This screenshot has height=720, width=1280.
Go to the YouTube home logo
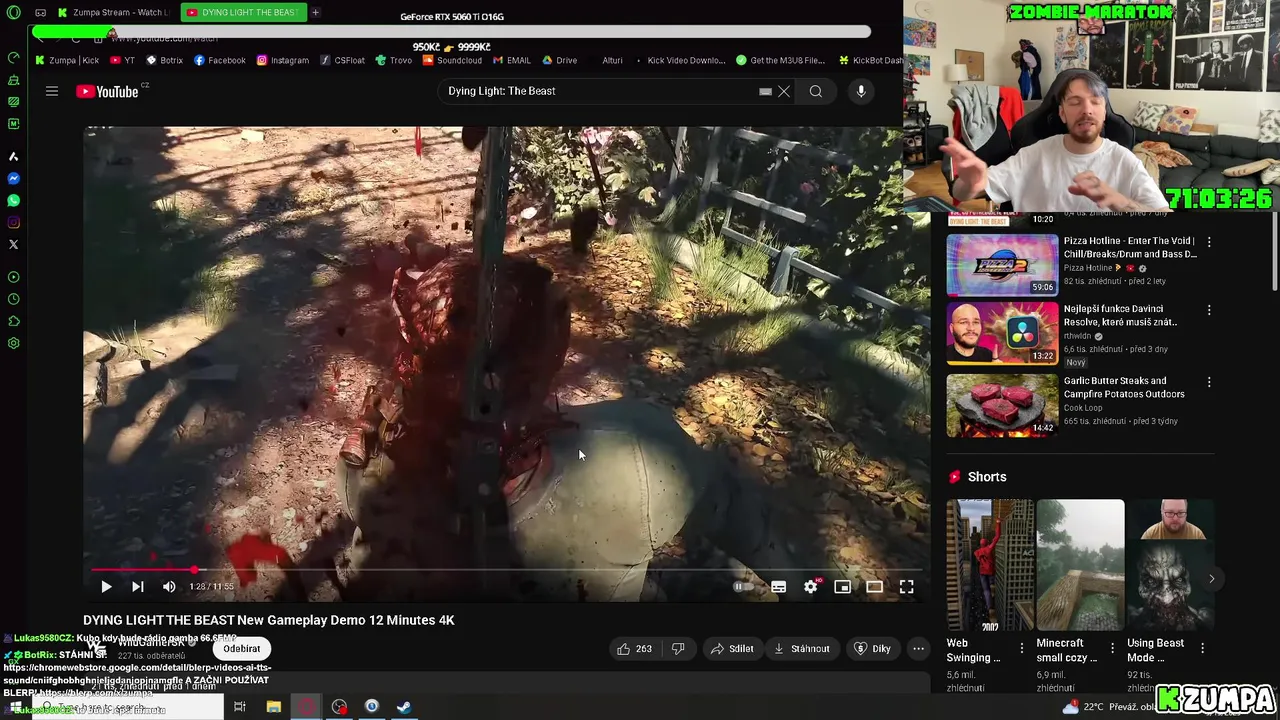107,91
